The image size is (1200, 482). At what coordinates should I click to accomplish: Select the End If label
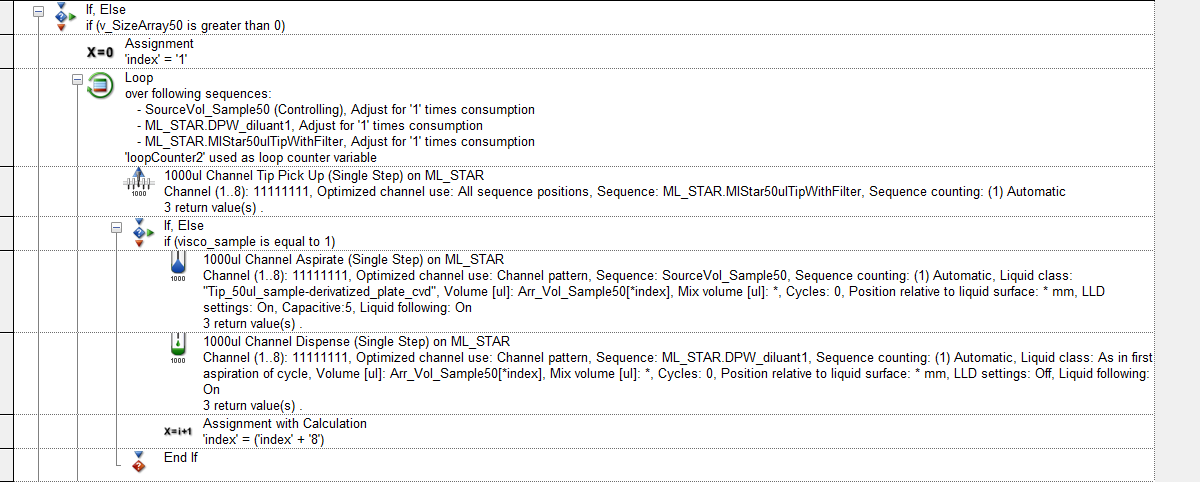coord(181,457)
